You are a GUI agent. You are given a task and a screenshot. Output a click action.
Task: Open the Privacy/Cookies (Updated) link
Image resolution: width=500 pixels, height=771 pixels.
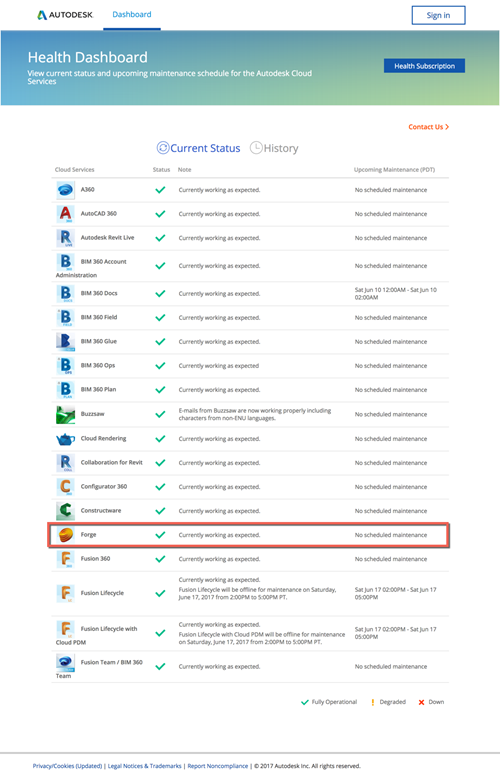coord(67,766)
